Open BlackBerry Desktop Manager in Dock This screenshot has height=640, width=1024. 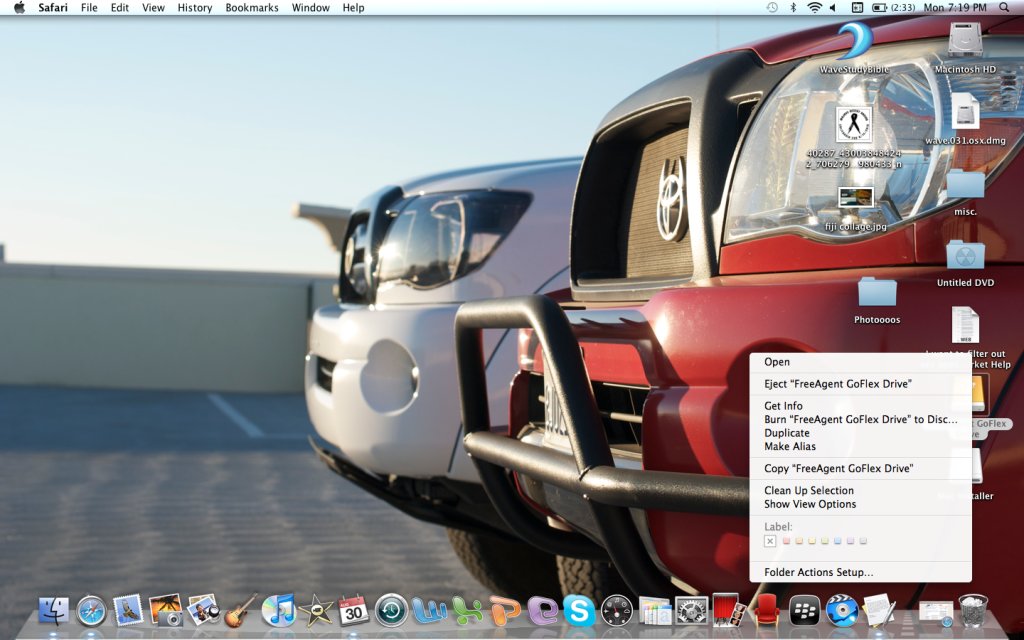pyautogui.click(x=804, y=611)
